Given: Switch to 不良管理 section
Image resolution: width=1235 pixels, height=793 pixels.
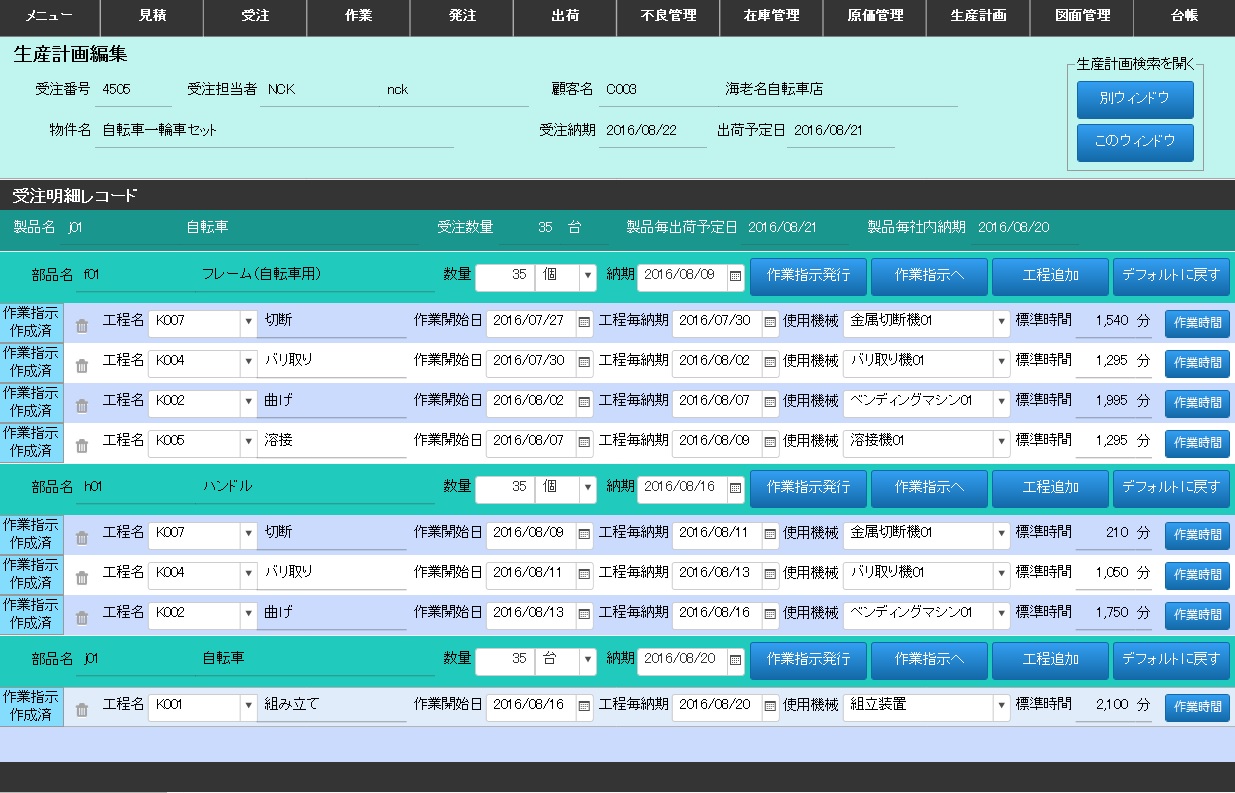Looking at the screenshot, I should 668,17.
